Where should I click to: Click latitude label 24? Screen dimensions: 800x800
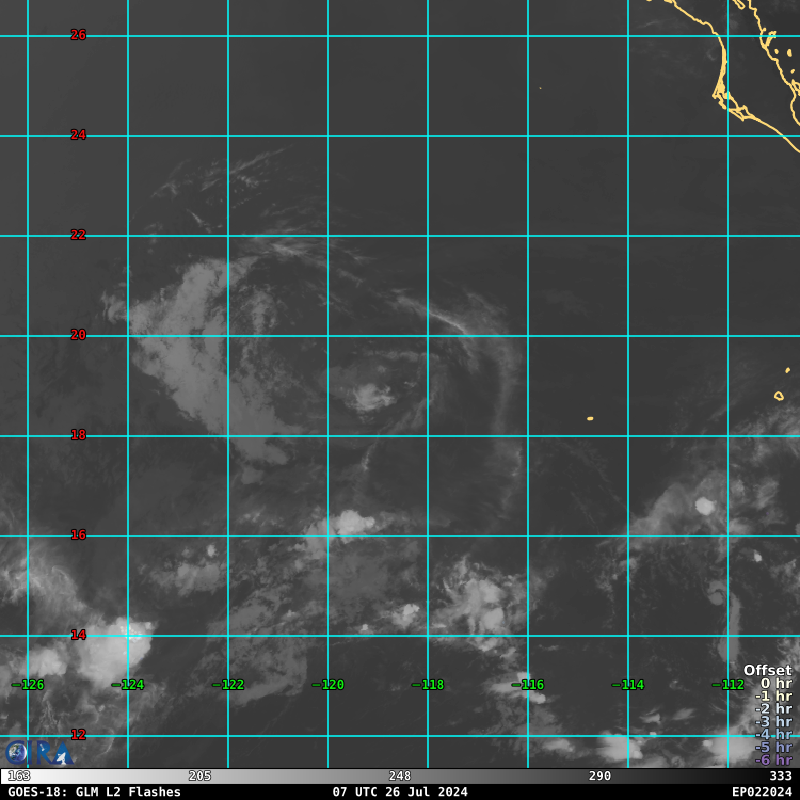(78, 135)
